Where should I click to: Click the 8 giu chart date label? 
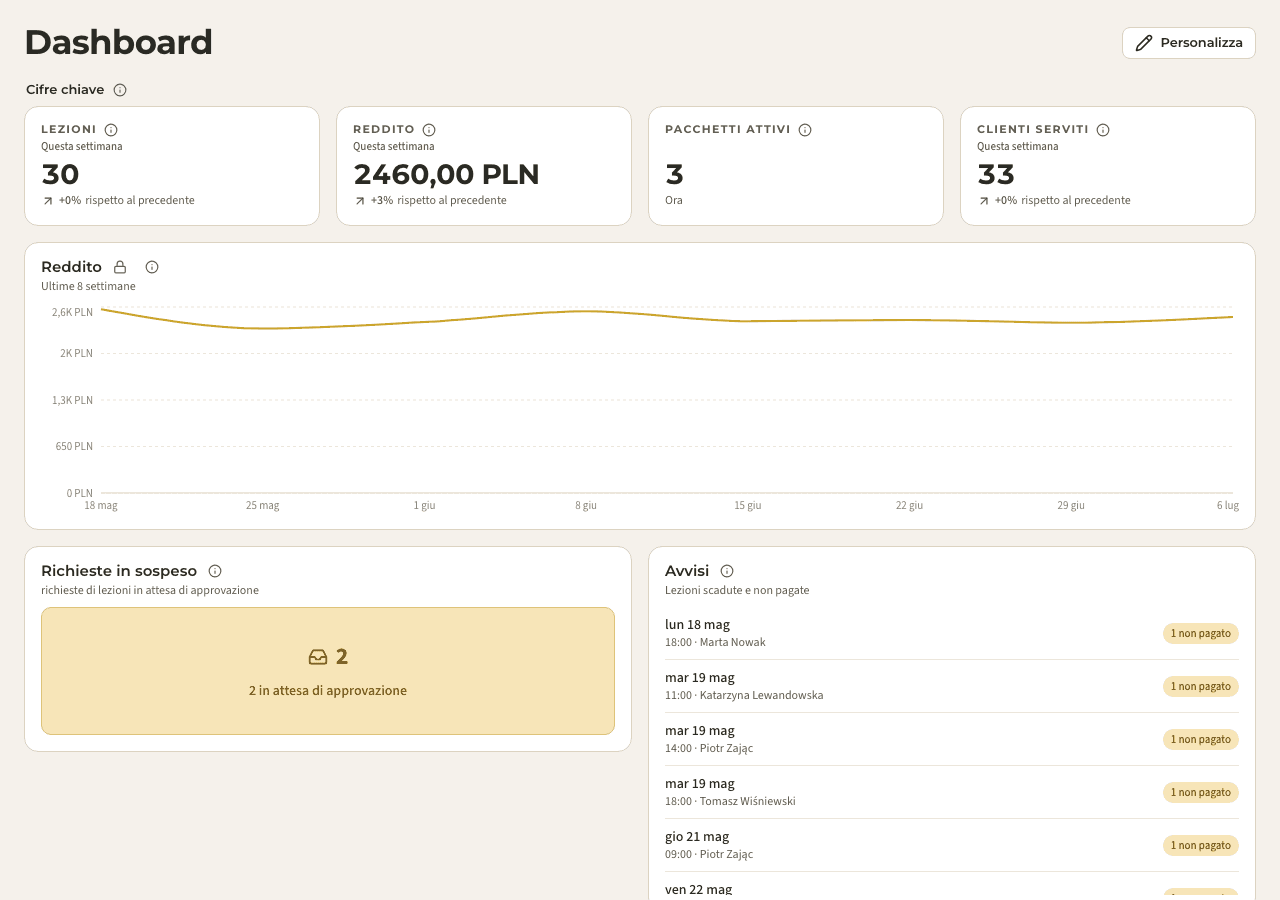(x=586, y=506)
